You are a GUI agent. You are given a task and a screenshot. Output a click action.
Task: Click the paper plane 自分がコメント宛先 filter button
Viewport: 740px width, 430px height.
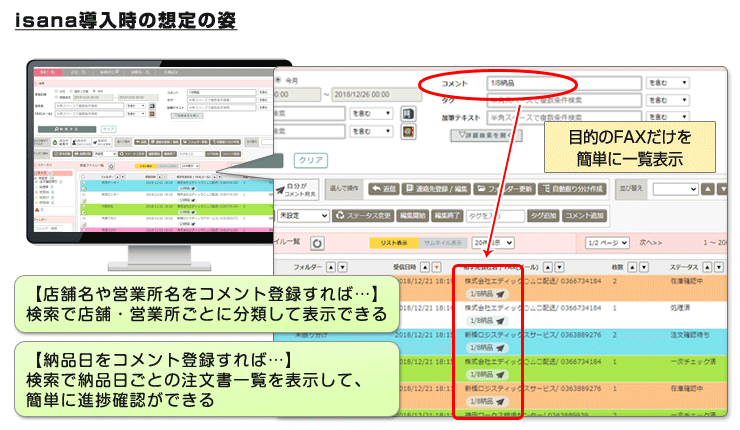297,189
